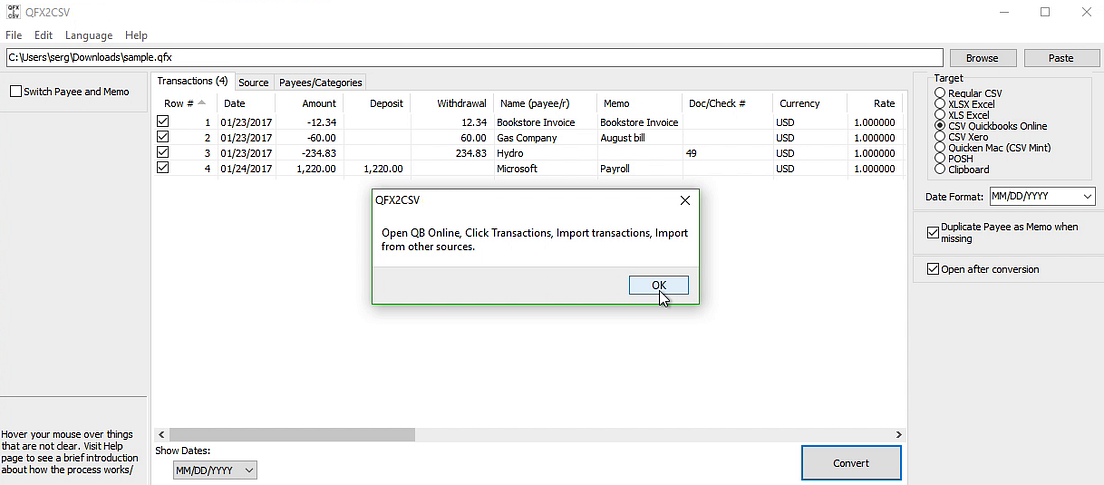
Task: Click the Bookstore Invoice payee name cell
Action: pyautogui.click(x=545, y=122)
